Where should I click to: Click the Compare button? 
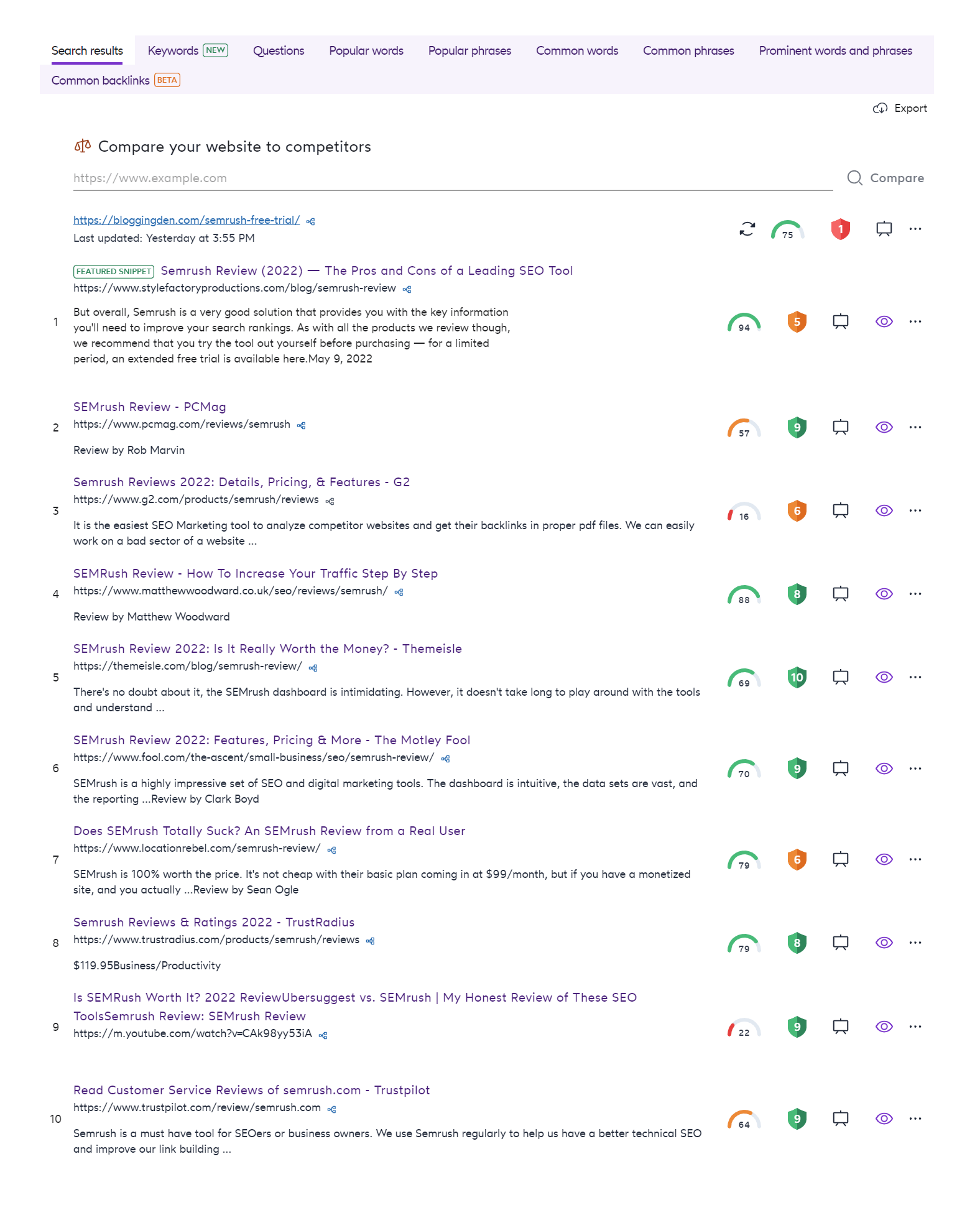coord(897,178)
